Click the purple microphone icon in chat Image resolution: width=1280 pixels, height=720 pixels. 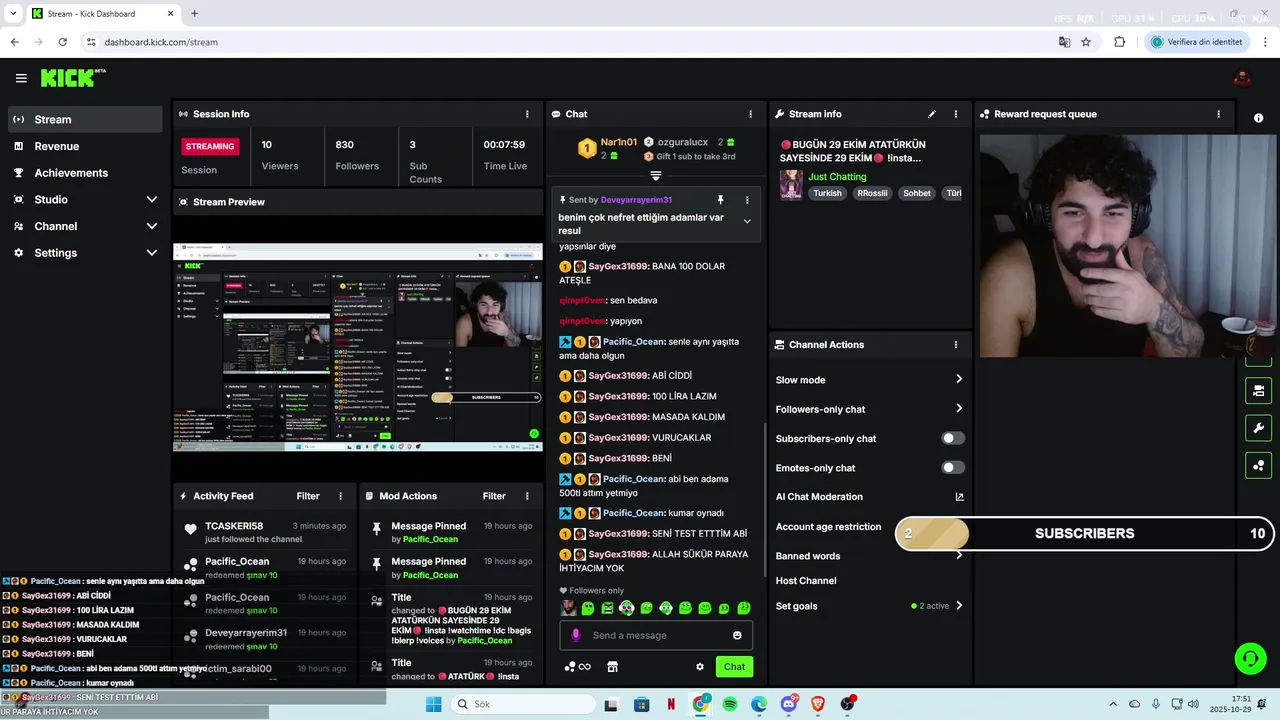575,635
